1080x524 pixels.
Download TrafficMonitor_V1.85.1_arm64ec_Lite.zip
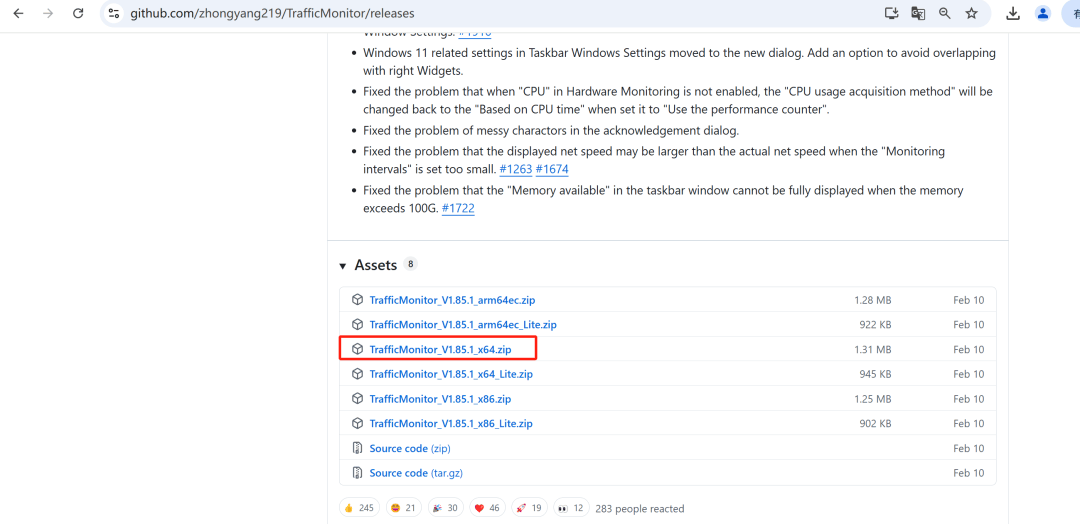463,325
